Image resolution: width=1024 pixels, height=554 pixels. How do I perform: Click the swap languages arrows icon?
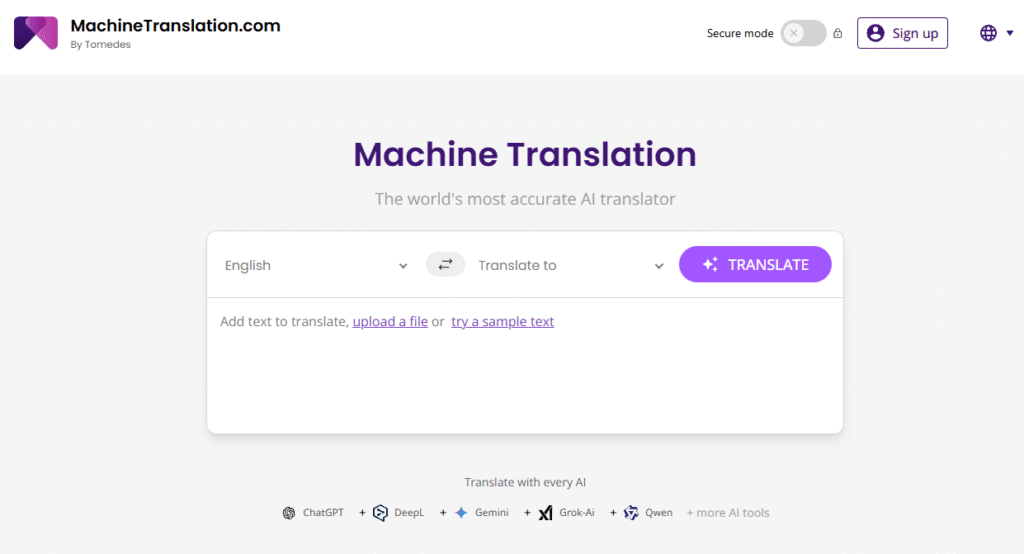click(x=445, y=265)
